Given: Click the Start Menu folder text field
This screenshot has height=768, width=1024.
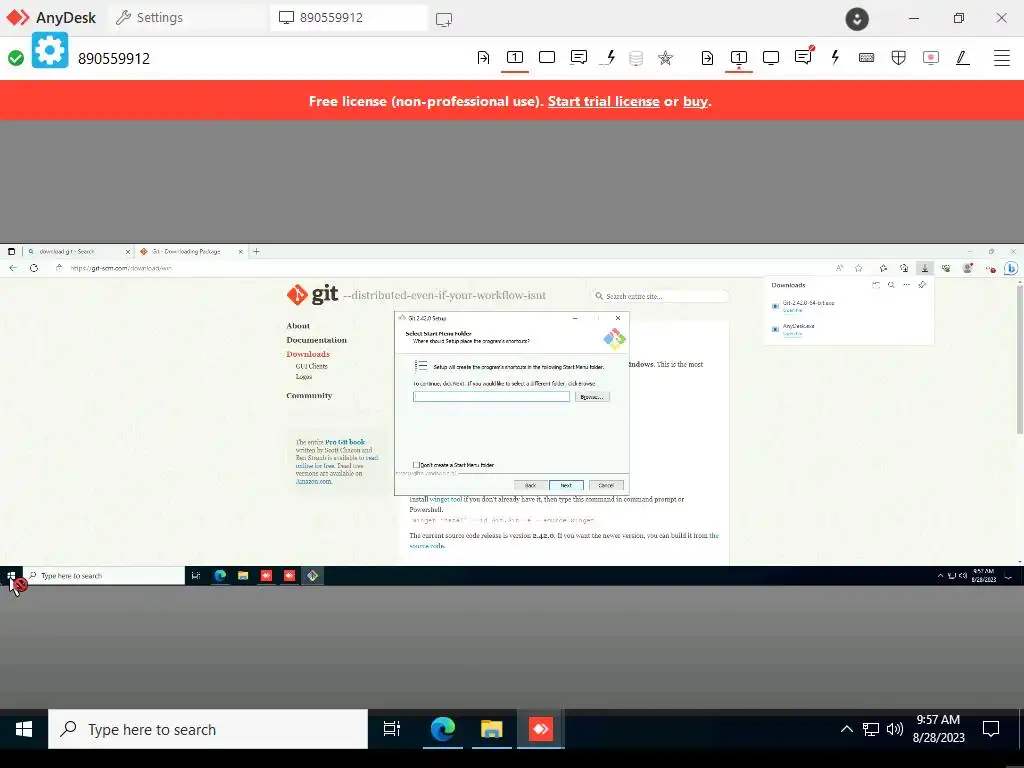Looking at the screenshot, I should click(x=491, y=396).
